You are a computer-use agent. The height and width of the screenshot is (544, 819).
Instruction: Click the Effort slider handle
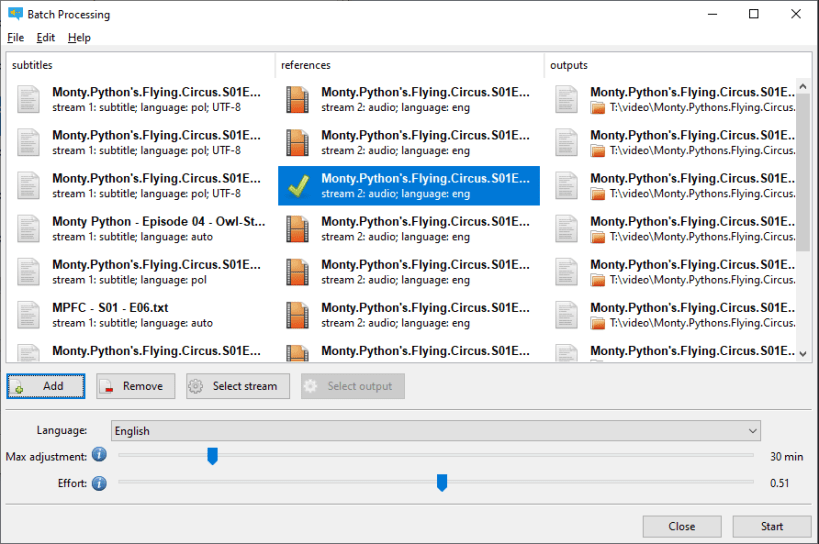point(442,482)
